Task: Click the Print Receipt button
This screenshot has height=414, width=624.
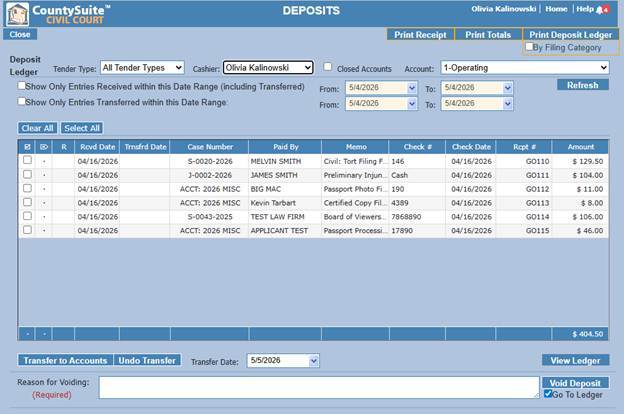Action: coord(420,35)
